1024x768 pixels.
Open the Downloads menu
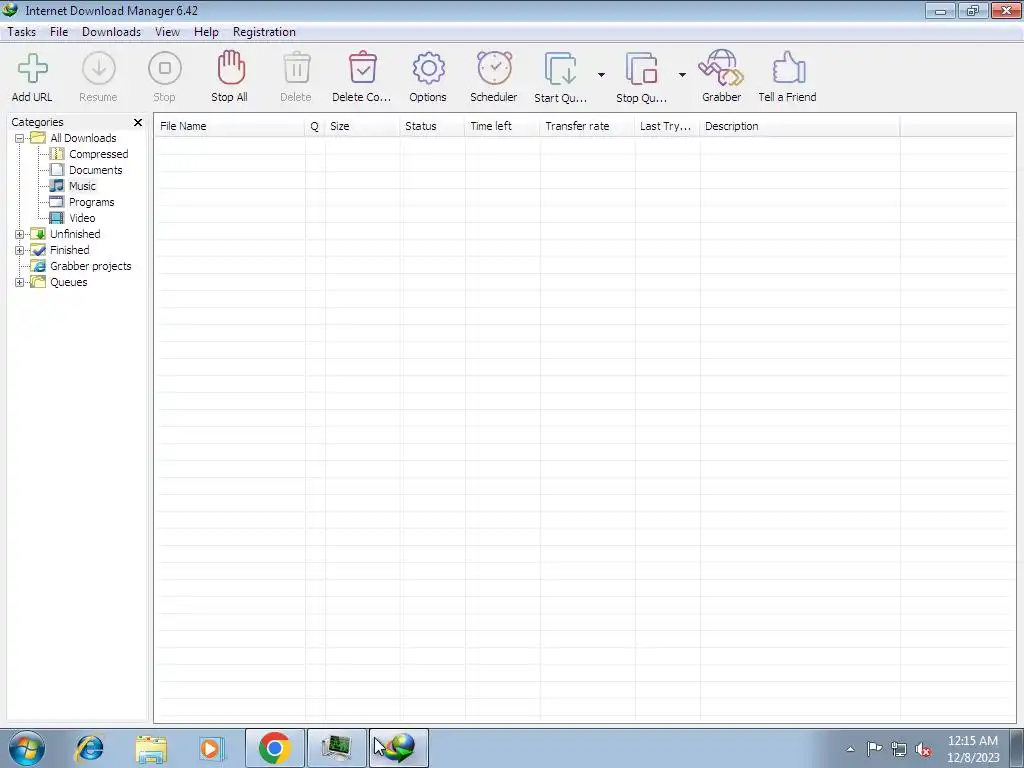[x=111, y=32]
